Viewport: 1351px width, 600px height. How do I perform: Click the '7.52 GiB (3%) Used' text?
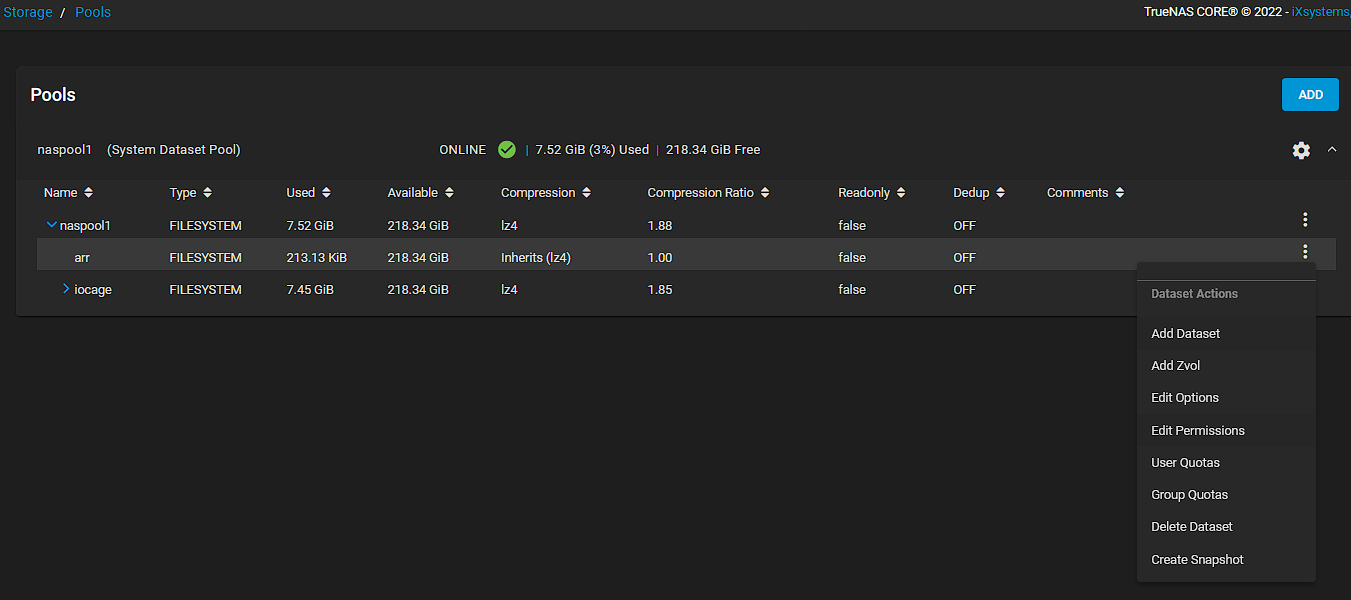tap(592, 150)
